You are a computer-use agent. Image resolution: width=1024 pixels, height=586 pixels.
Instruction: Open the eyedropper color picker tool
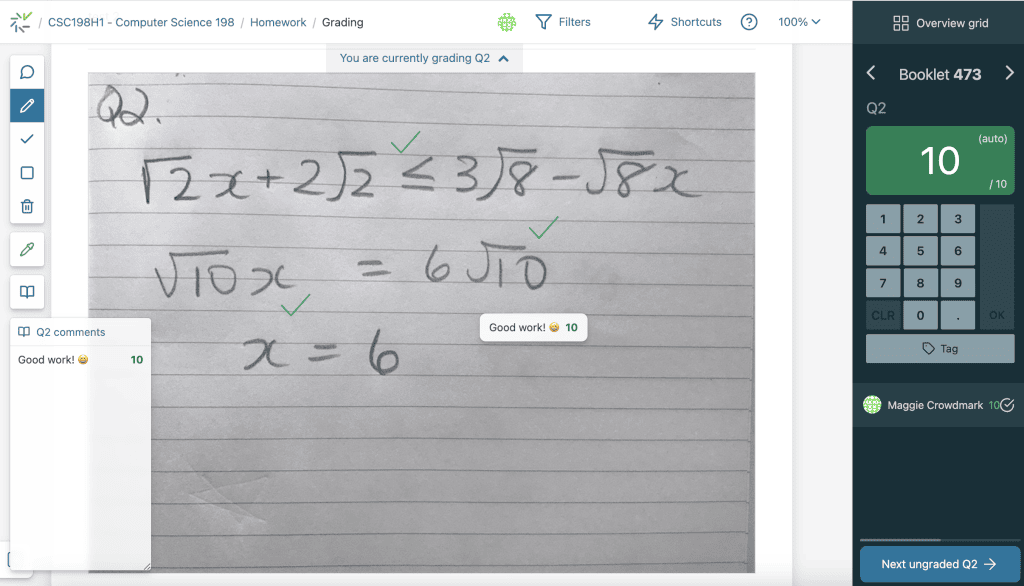[27, 249]
